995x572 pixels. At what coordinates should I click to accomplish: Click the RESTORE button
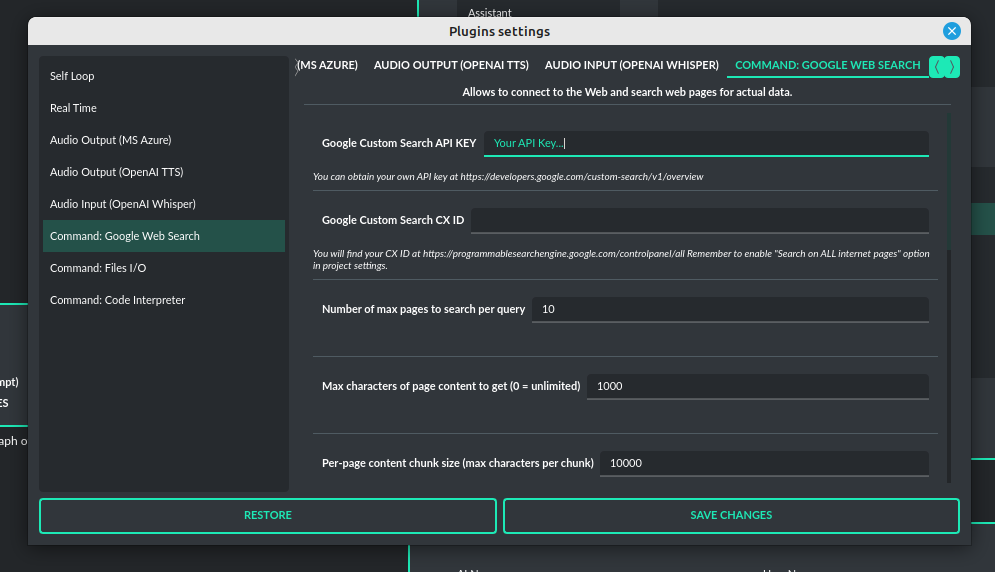[268, 515]
